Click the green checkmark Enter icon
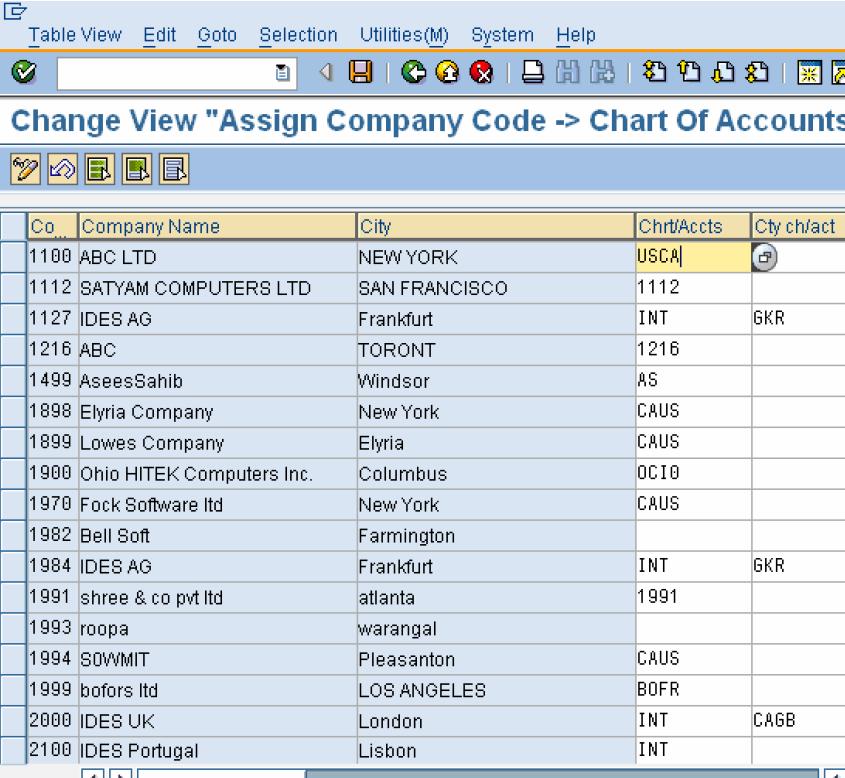 coord(24,72)
